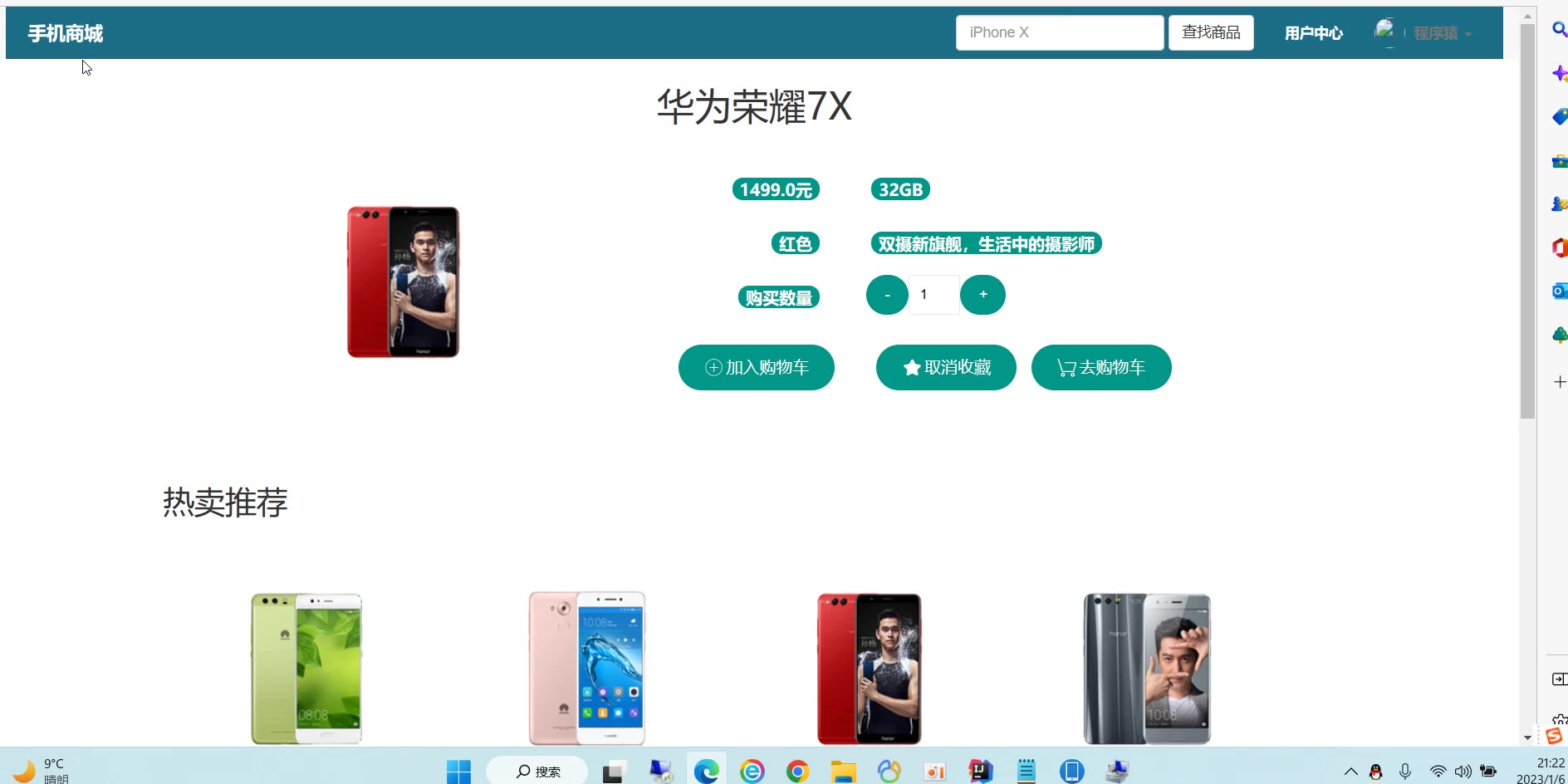Open the Windows Start menu
The width and height of the screenshot is (1568, 784).
[x=458, y=772]
